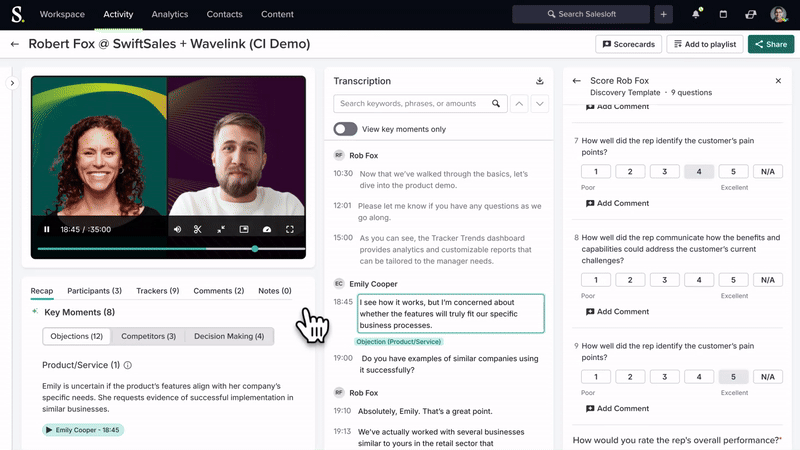This screenshot has height=450, width=800.
Task: Rate question 8 with score 2
Action: pos(630,280)
